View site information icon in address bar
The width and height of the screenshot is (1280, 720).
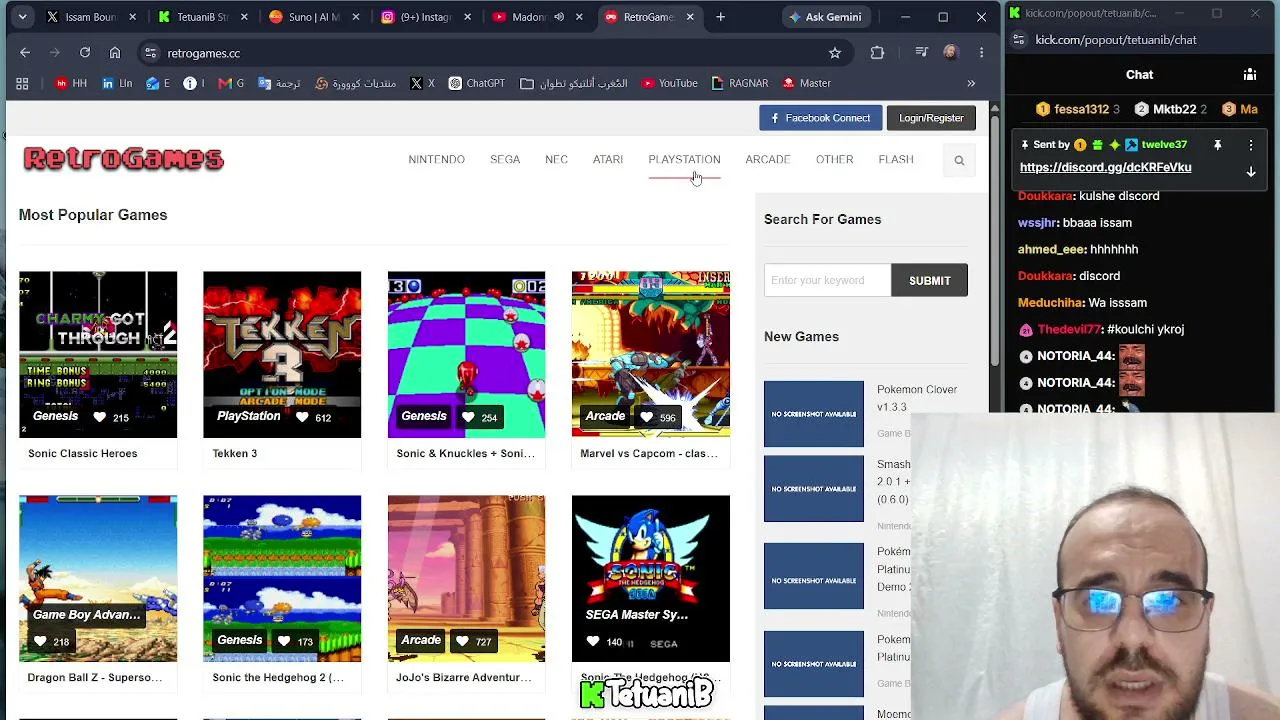150,53
